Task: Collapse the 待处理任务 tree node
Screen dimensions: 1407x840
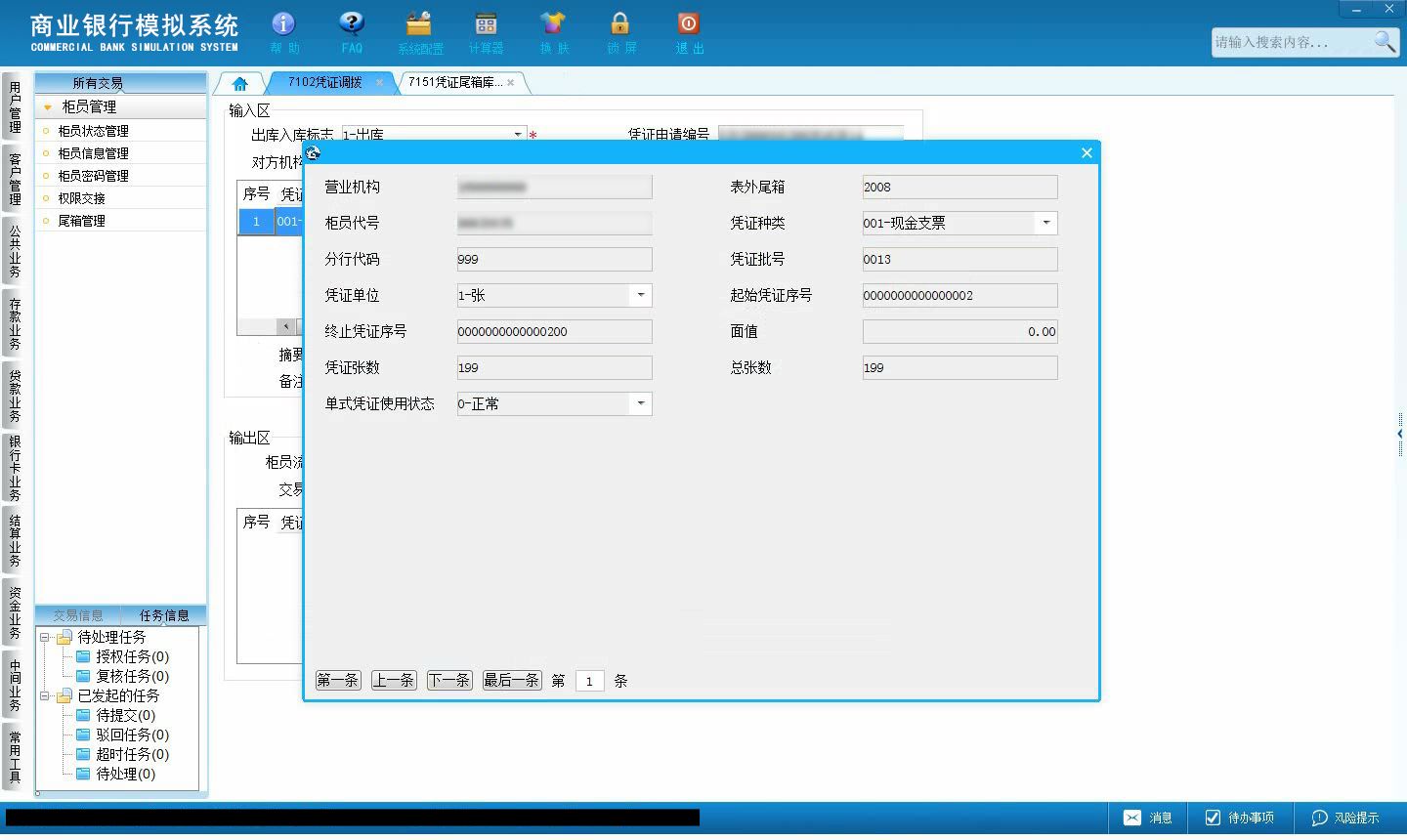Action: 44,637
